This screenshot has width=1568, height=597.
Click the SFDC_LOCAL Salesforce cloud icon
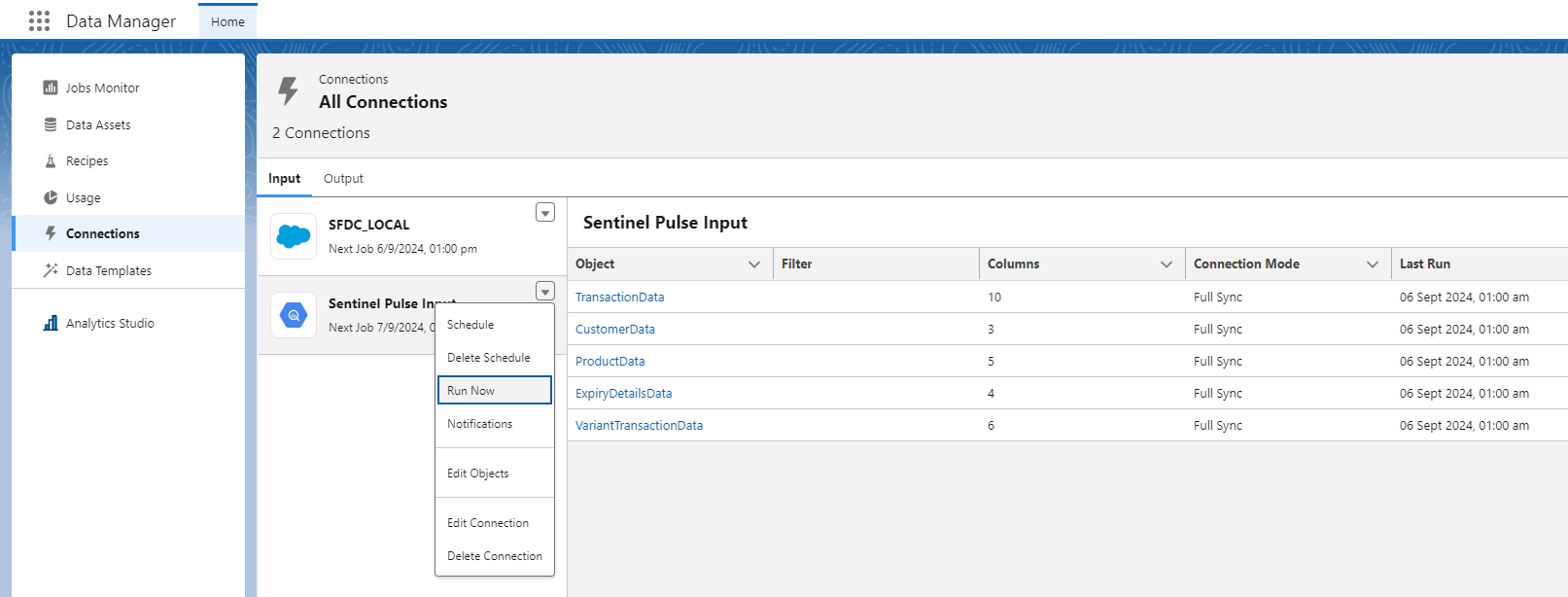coord(294,236)
